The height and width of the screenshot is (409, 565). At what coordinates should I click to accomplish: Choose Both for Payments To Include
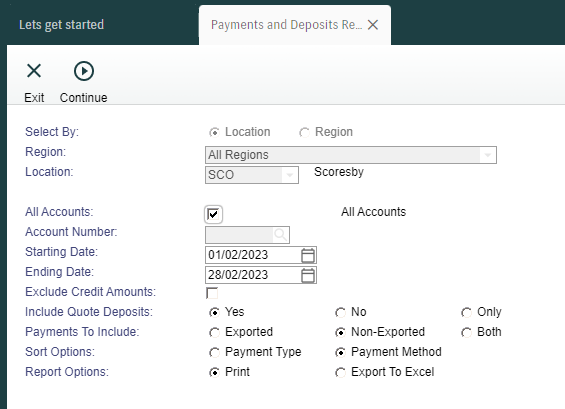pyautogui.click(x=466, y=332)
